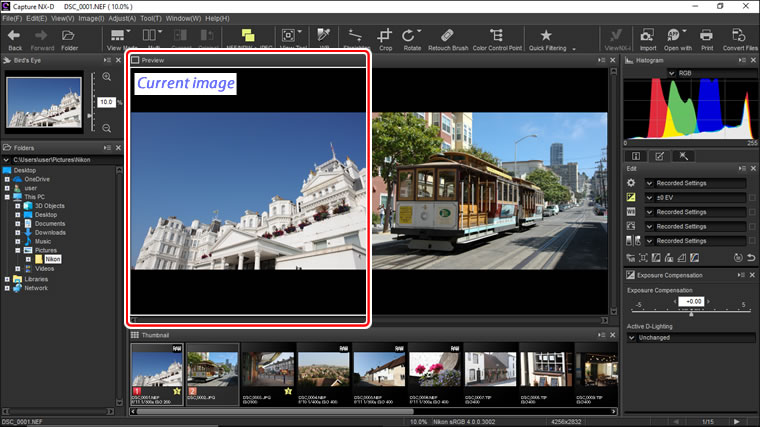Open the Image(I) menu
The width and height of the screenshot is (760, 427).
(x=91, y=18)
